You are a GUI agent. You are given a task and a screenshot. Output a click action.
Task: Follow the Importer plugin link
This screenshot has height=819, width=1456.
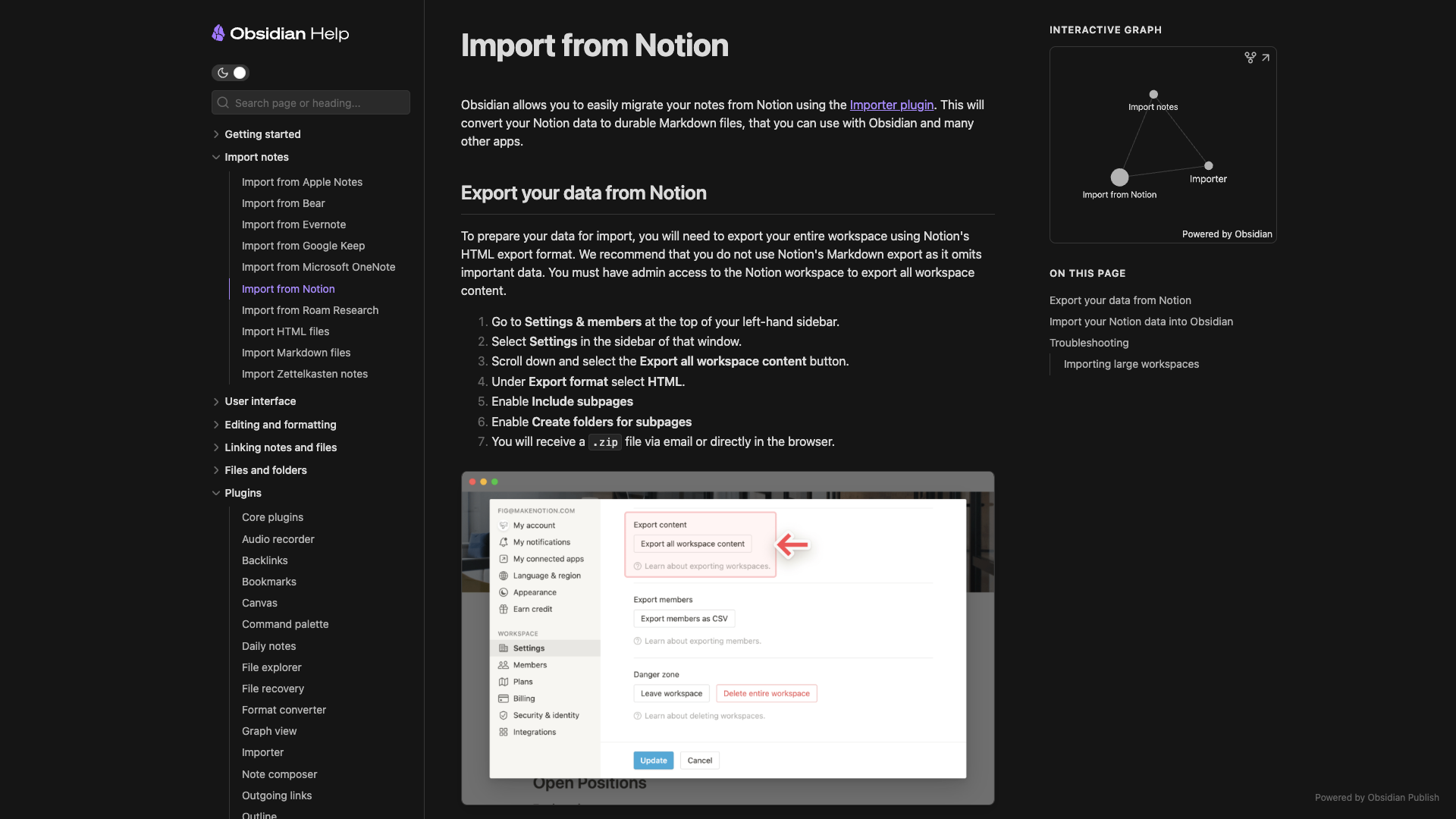click(891, 105)
